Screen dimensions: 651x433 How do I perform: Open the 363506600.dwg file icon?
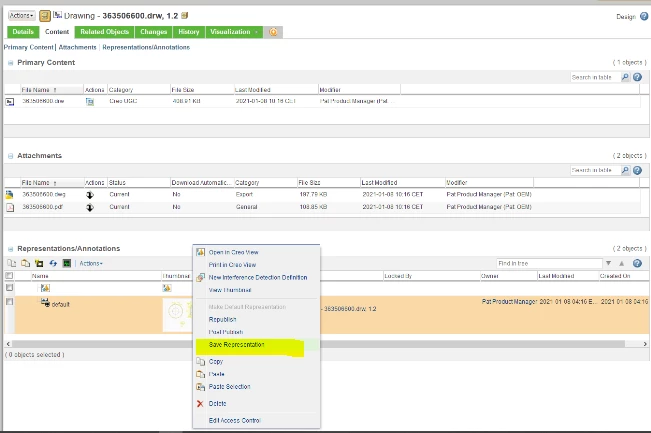9,194
